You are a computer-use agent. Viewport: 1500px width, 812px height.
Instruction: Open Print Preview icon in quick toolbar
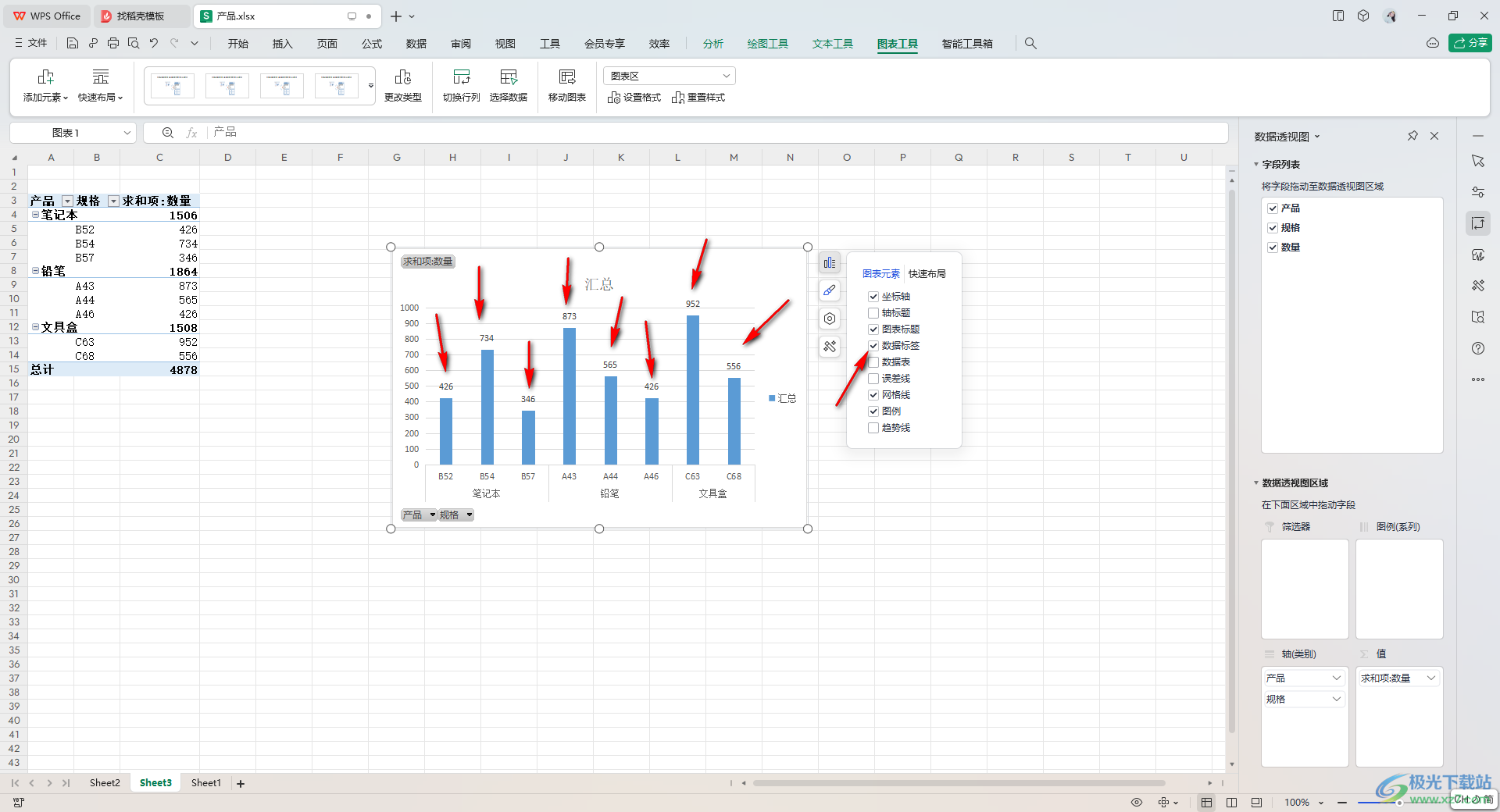pyautogui.click(x=134, y=44)
